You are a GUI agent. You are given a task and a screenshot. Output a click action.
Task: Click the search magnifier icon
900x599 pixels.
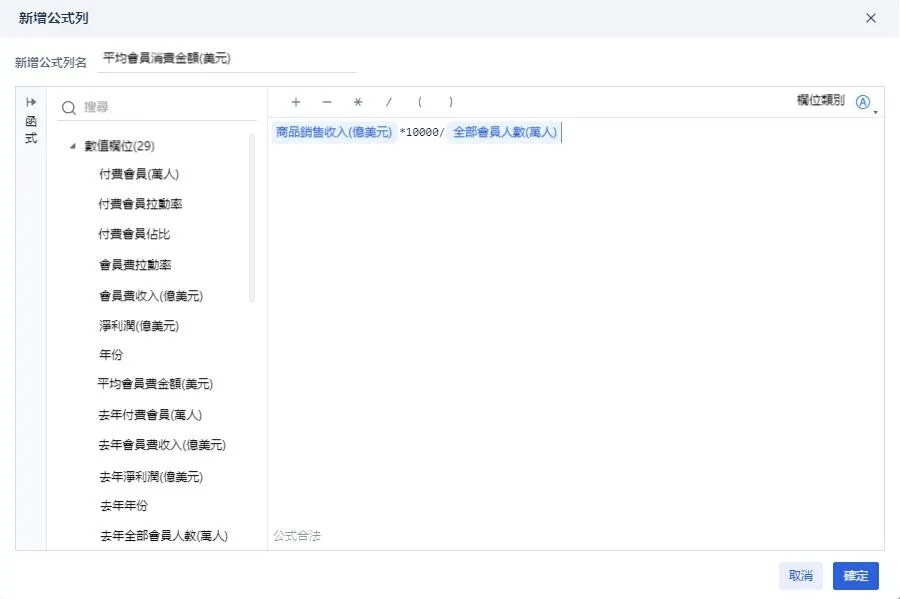(x=69, y=108)
